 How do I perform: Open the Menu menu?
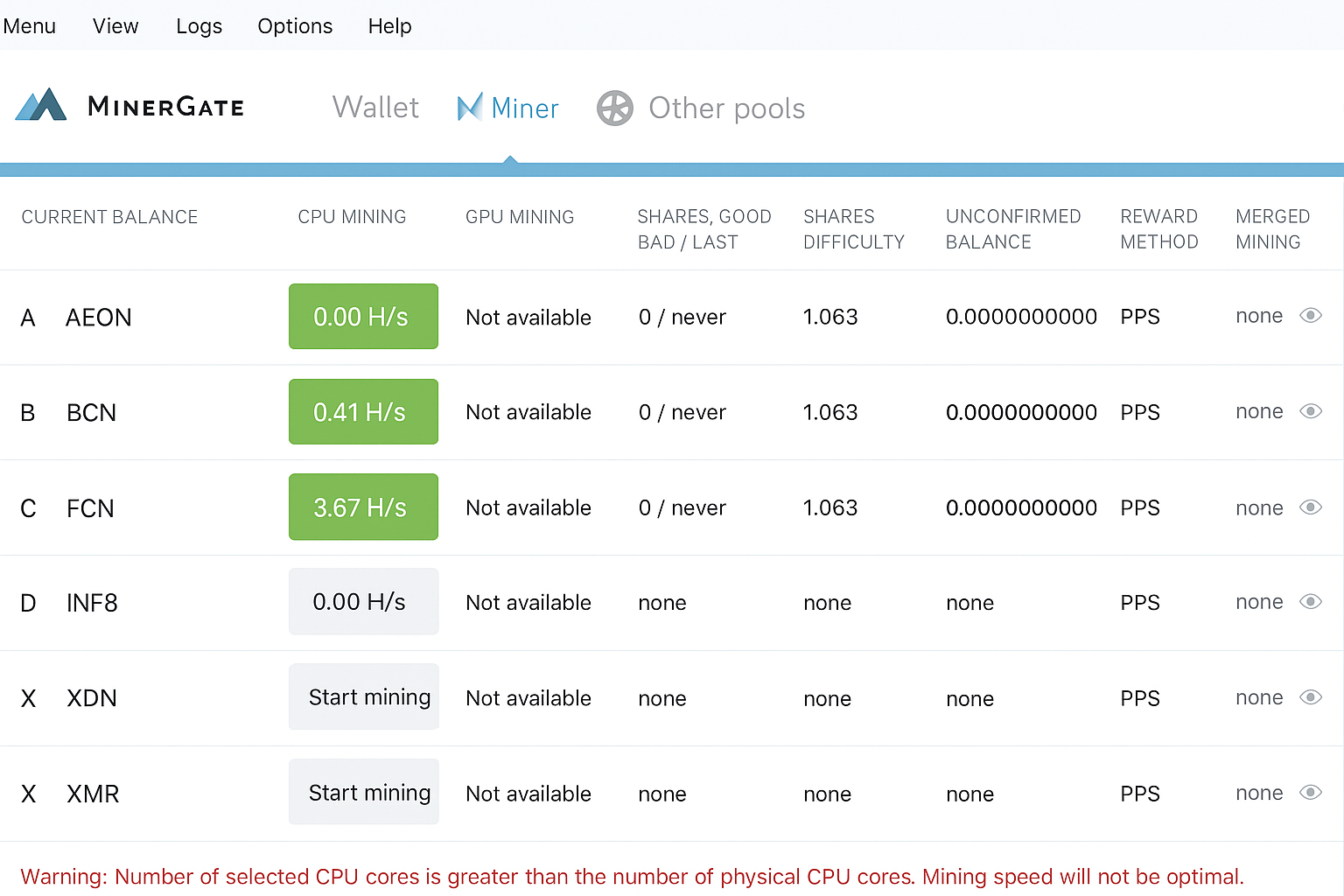click(30, 26)
